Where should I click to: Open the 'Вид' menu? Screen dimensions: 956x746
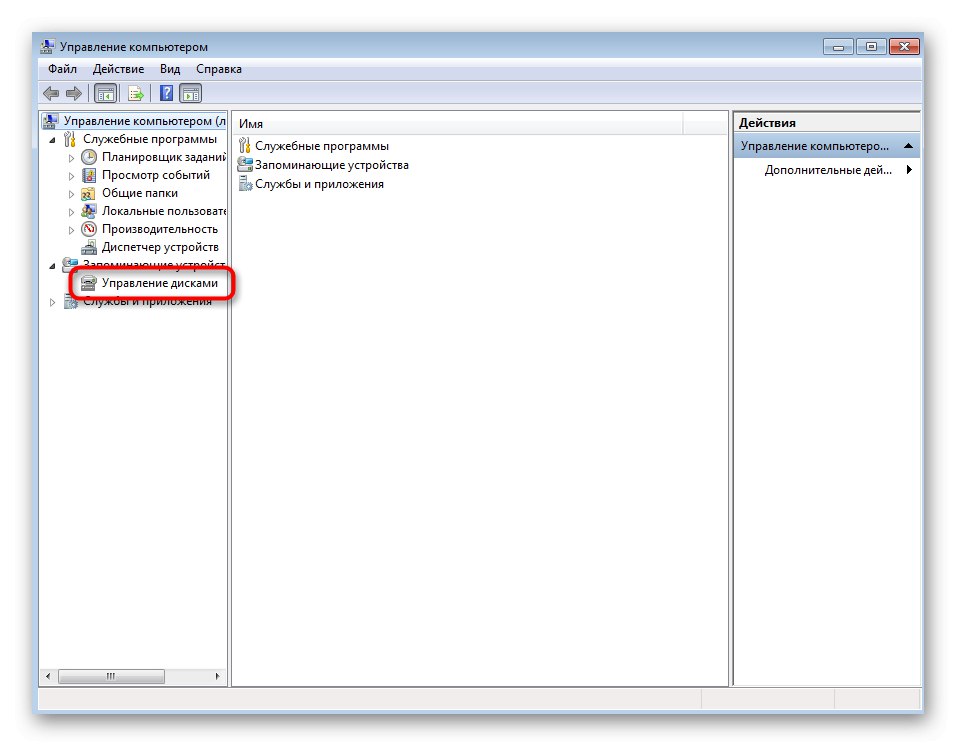tap(169, 68)
